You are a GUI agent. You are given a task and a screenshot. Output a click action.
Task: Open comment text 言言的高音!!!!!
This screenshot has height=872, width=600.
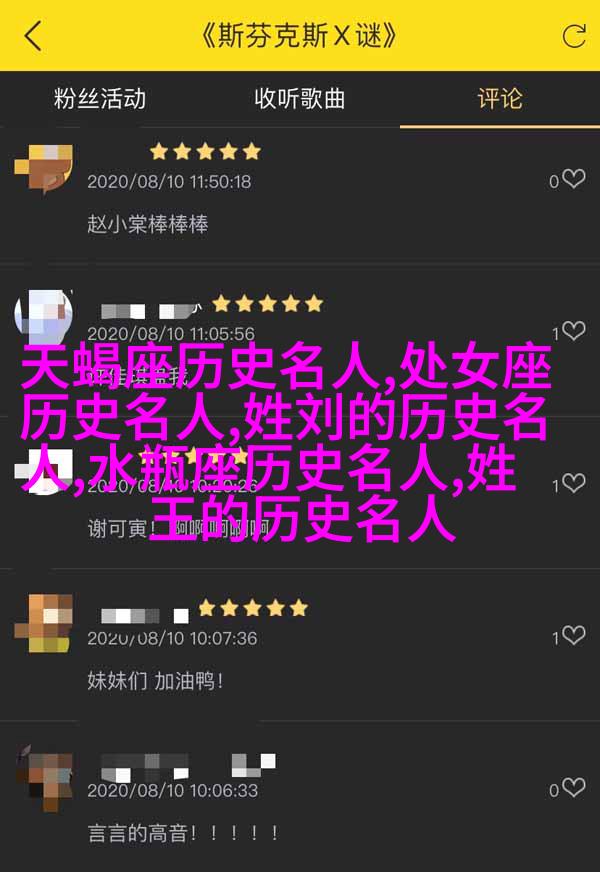click(184, 833)
